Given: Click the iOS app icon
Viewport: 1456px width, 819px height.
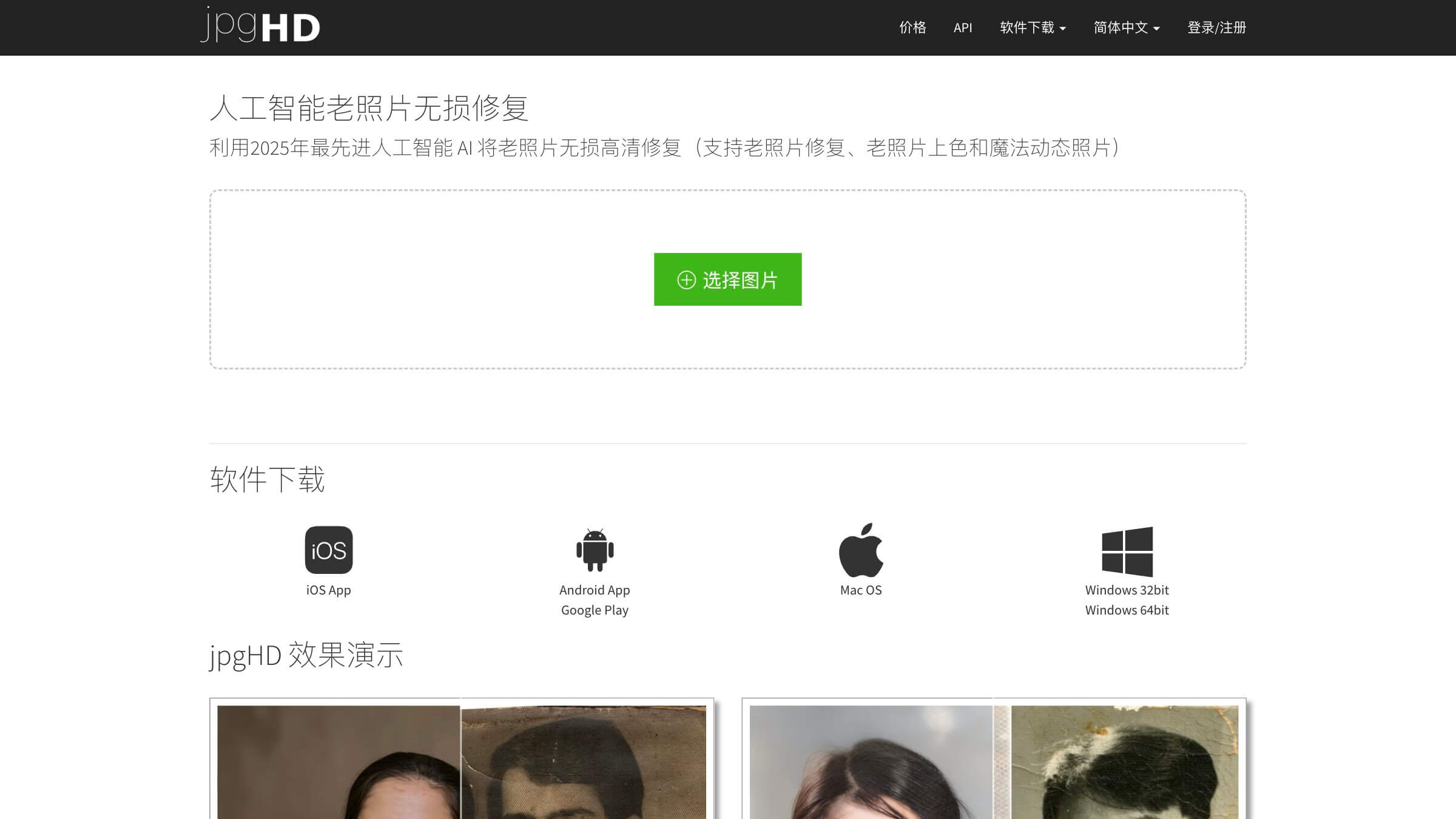Looking at the screenshot, I should pos(328,550).
